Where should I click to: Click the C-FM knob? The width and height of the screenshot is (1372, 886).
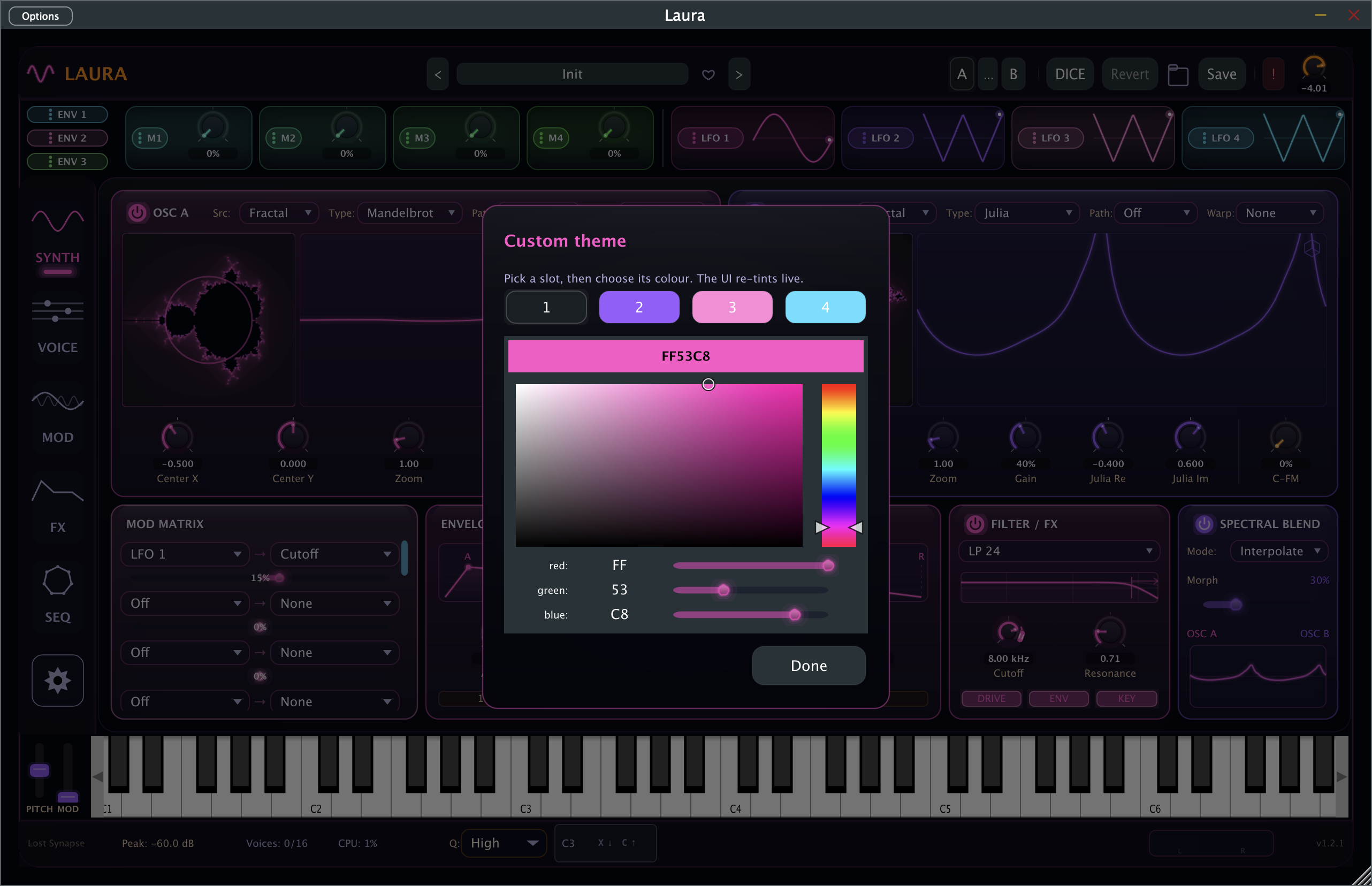[x=1285, y=437]
